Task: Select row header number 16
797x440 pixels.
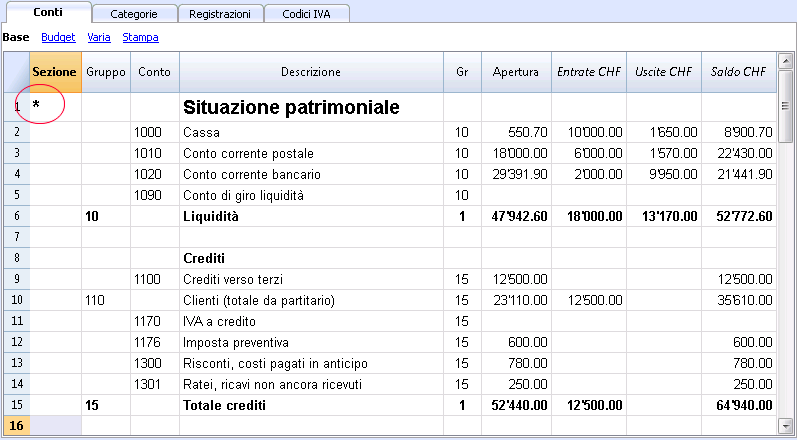Action: pyautogui.click(x=16, y=426)
